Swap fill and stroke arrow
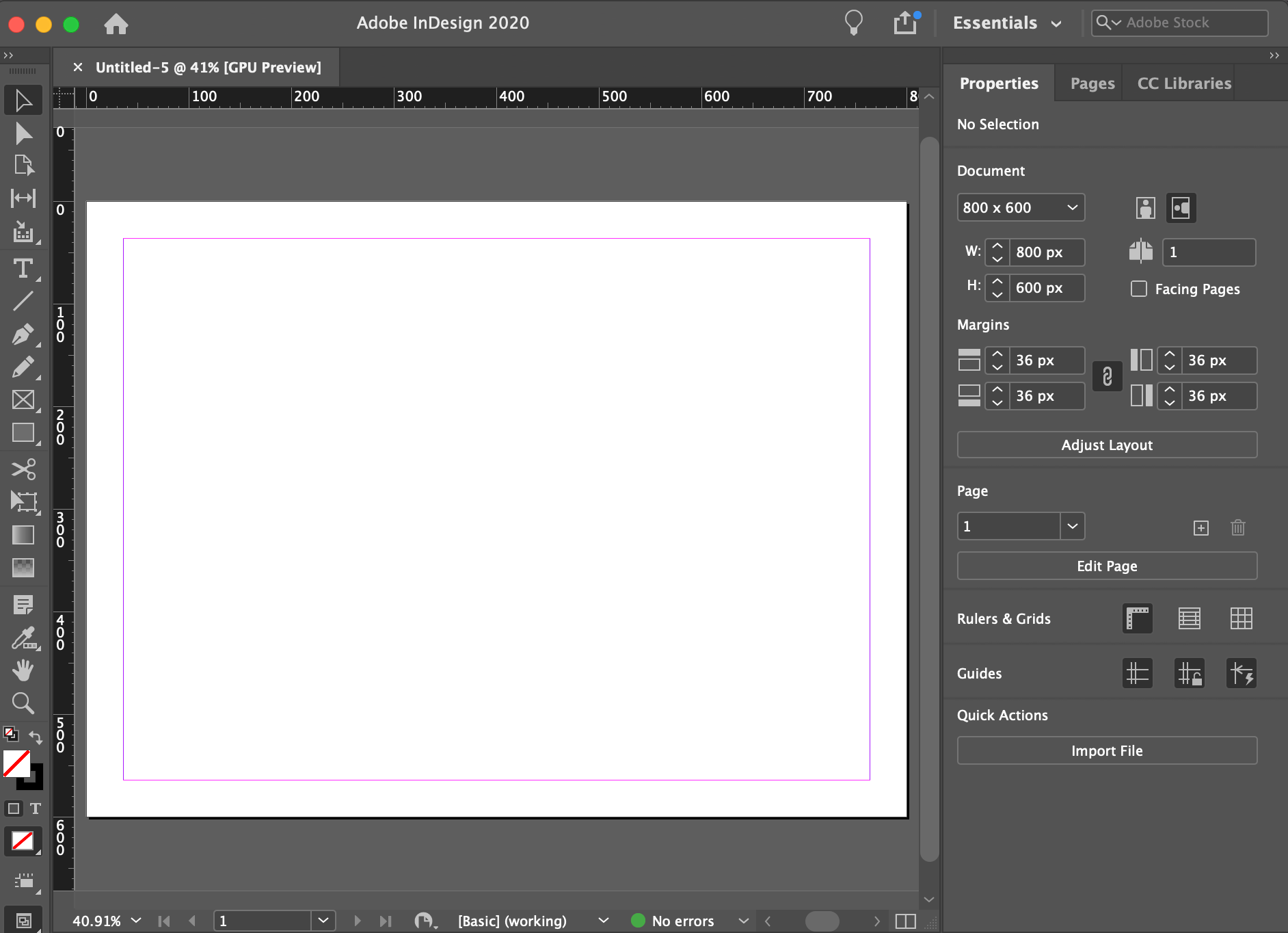The width and height of the screenshot is (1288, 933). pos(36,737)
